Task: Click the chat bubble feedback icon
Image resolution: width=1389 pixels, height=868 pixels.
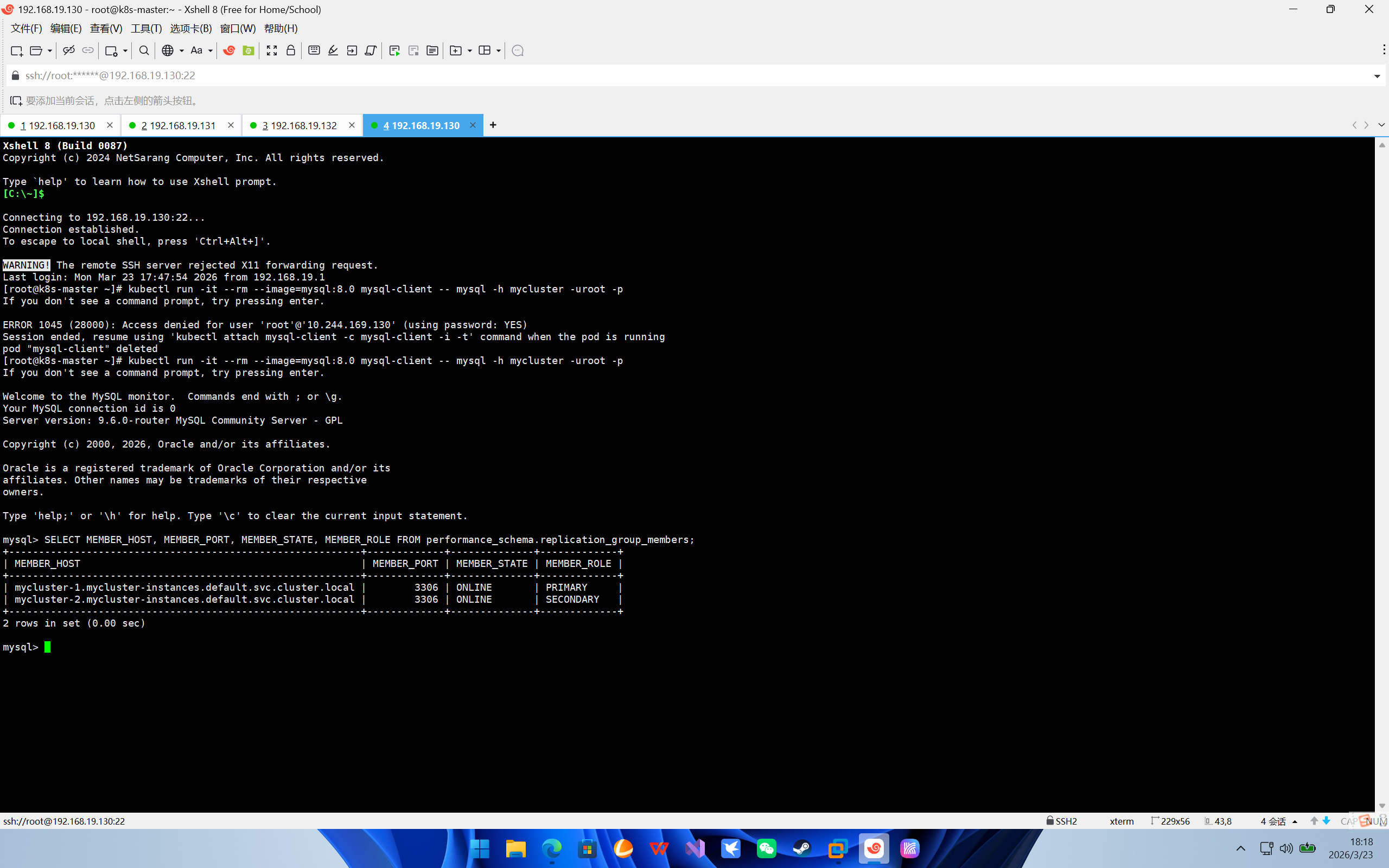Action: click(518, 50)
